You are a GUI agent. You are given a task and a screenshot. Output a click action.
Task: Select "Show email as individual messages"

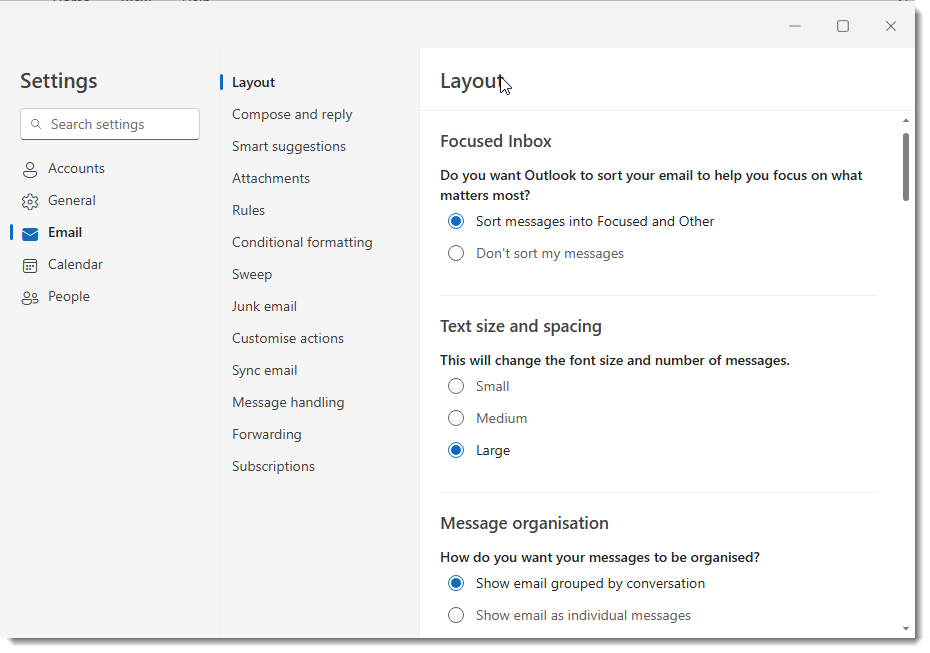point(456,615)
